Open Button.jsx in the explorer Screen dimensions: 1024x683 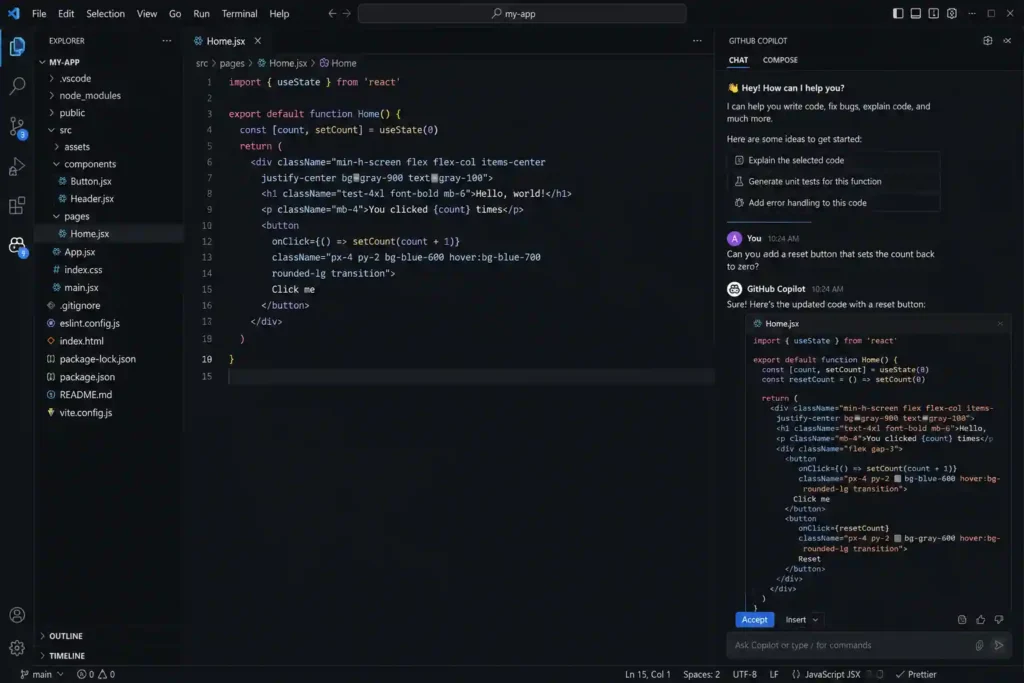point(91,182)
